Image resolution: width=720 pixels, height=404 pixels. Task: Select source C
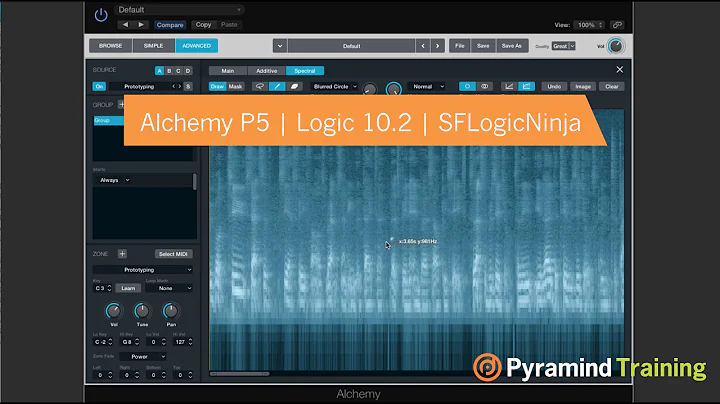tap(178, 71)
